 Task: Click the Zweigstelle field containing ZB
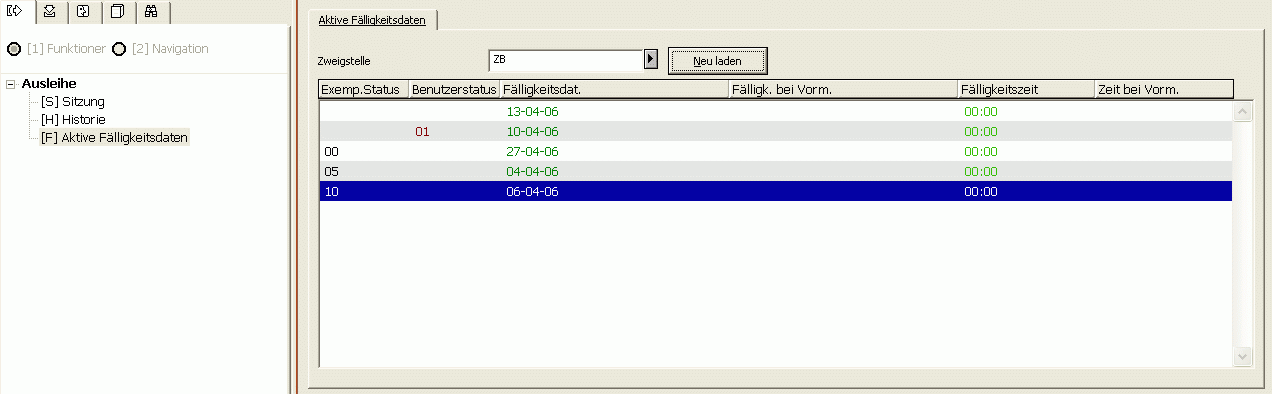click(566, 60)
